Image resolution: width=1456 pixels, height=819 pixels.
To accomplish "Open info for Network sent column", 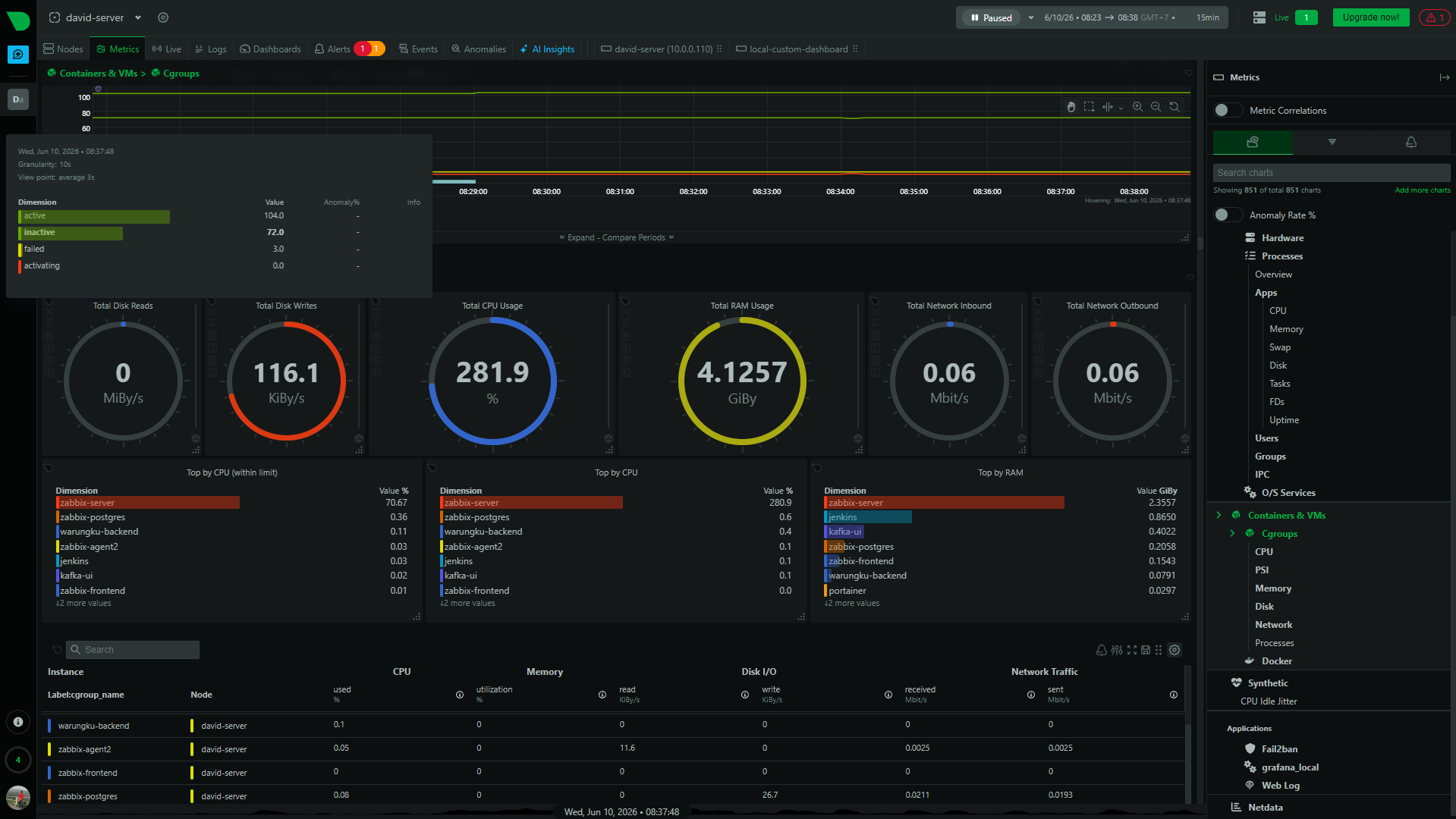I will (x=1173, y=695).
